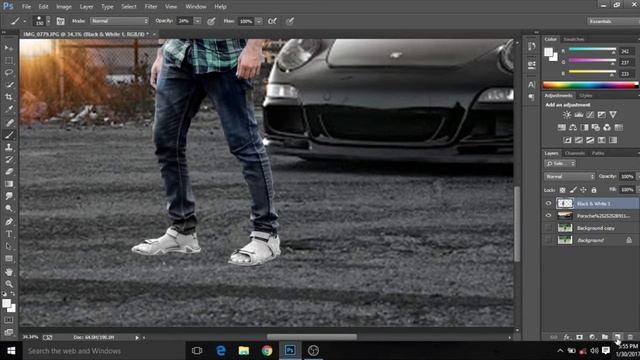Add a Photo Filter adjustment
The width and height of the screenshot is (640, 360).
[x=596, y=128]
